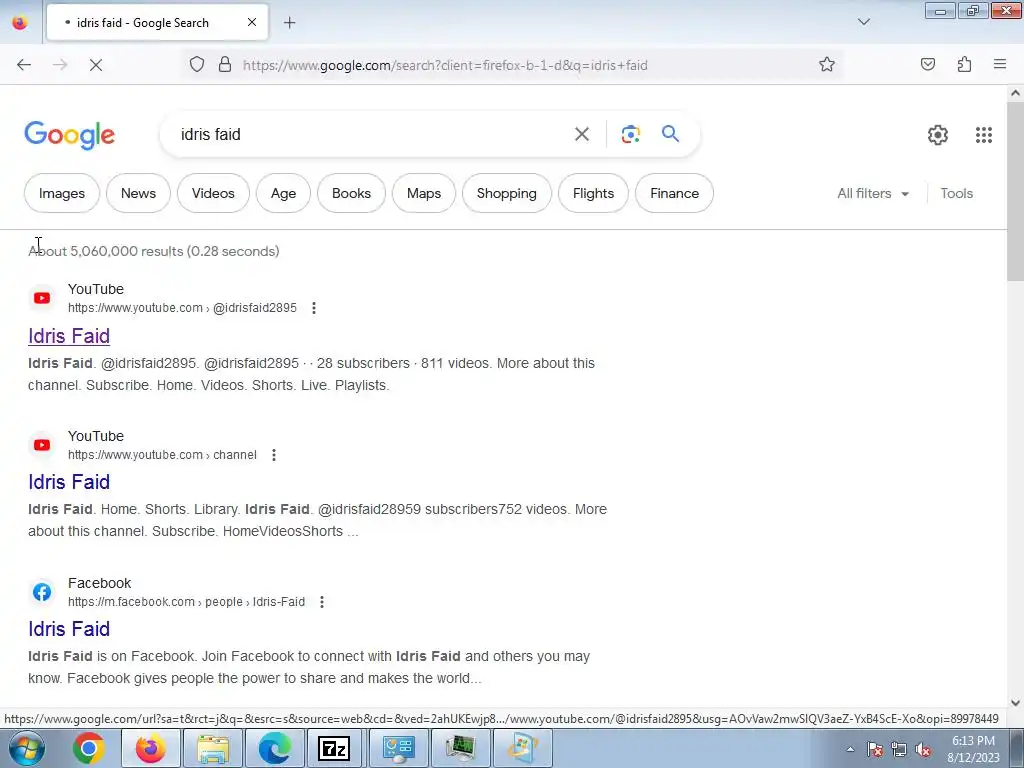This screenshot has width=1024, height=768.
Task: Open search Tools
Action: 957,194
